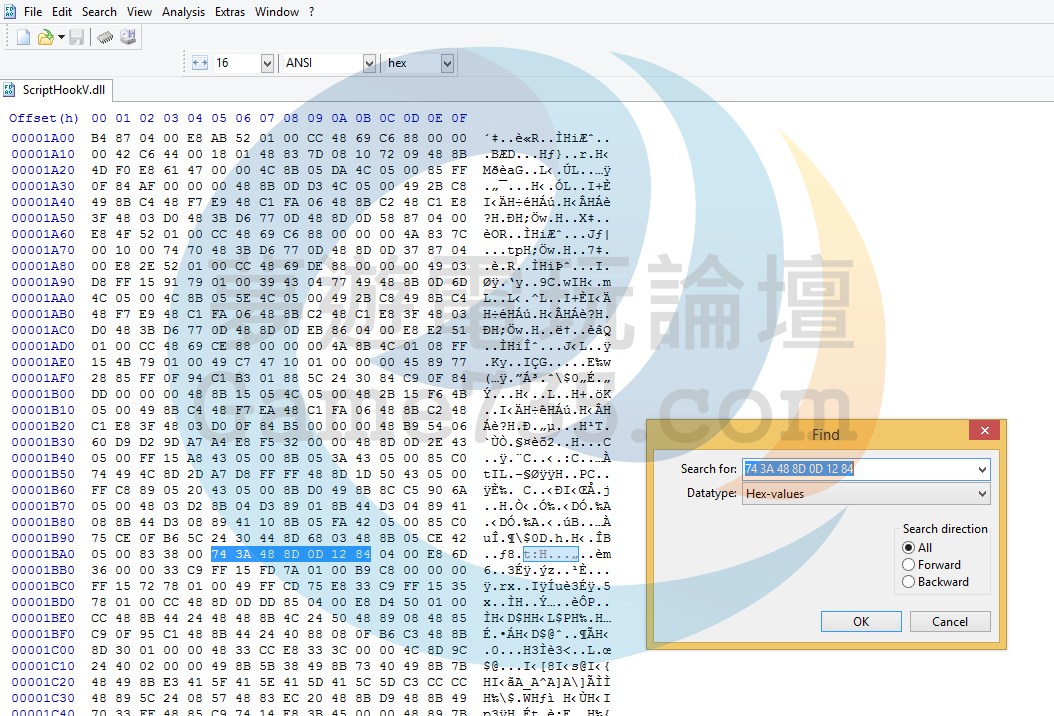Click the Open file folder icon
The width and height of the screenshot is (1054, 716).
point(45,37)
